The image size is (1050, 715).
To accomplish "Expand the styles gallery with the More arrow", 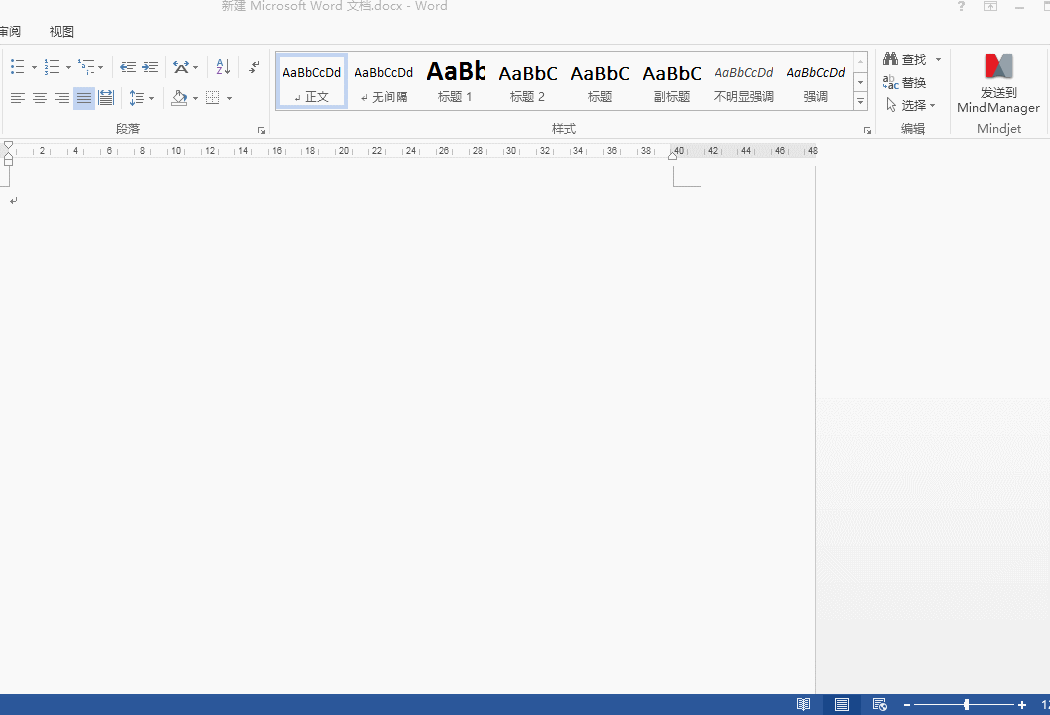I will (861, 102).
